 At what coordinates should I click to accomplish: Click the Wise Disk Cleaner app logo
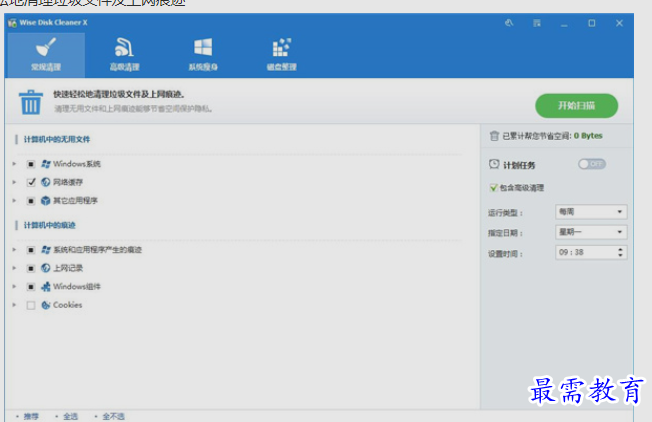coord(12,22)
